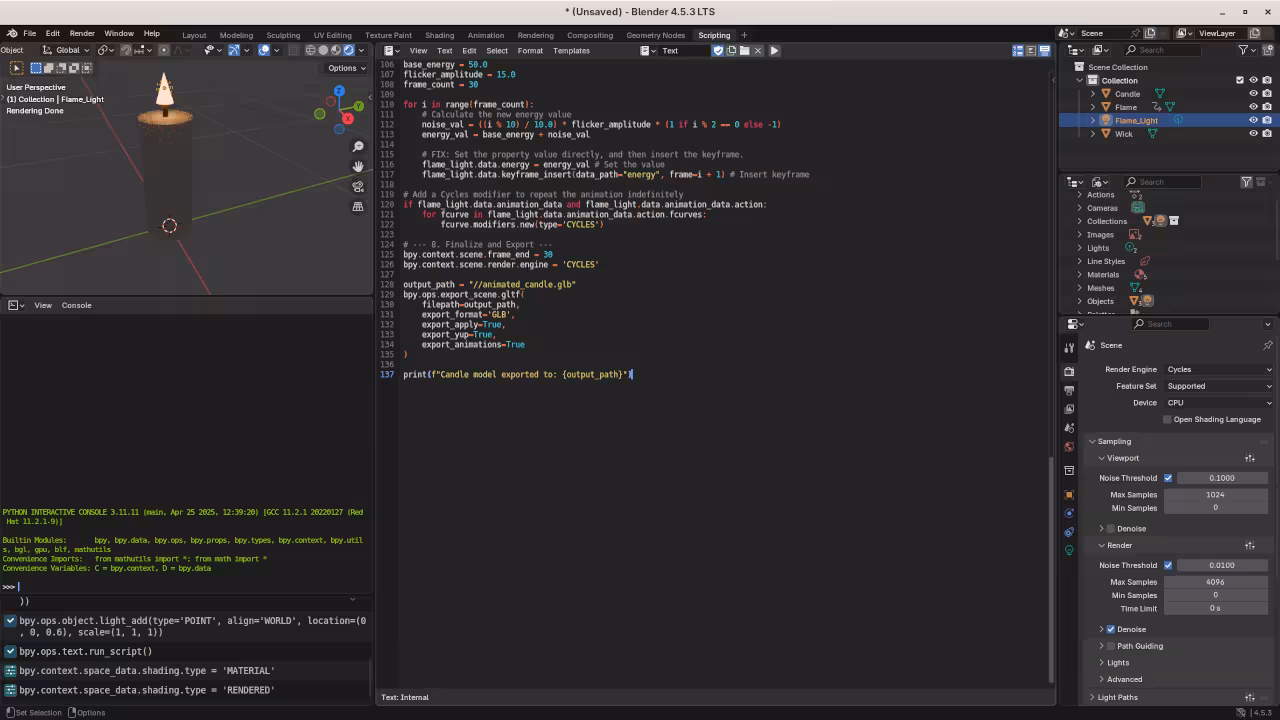1280x720 pixels.
Task: Hide the Candle object in viewport
Action: pyautogui.click(x=1253, y=94)
